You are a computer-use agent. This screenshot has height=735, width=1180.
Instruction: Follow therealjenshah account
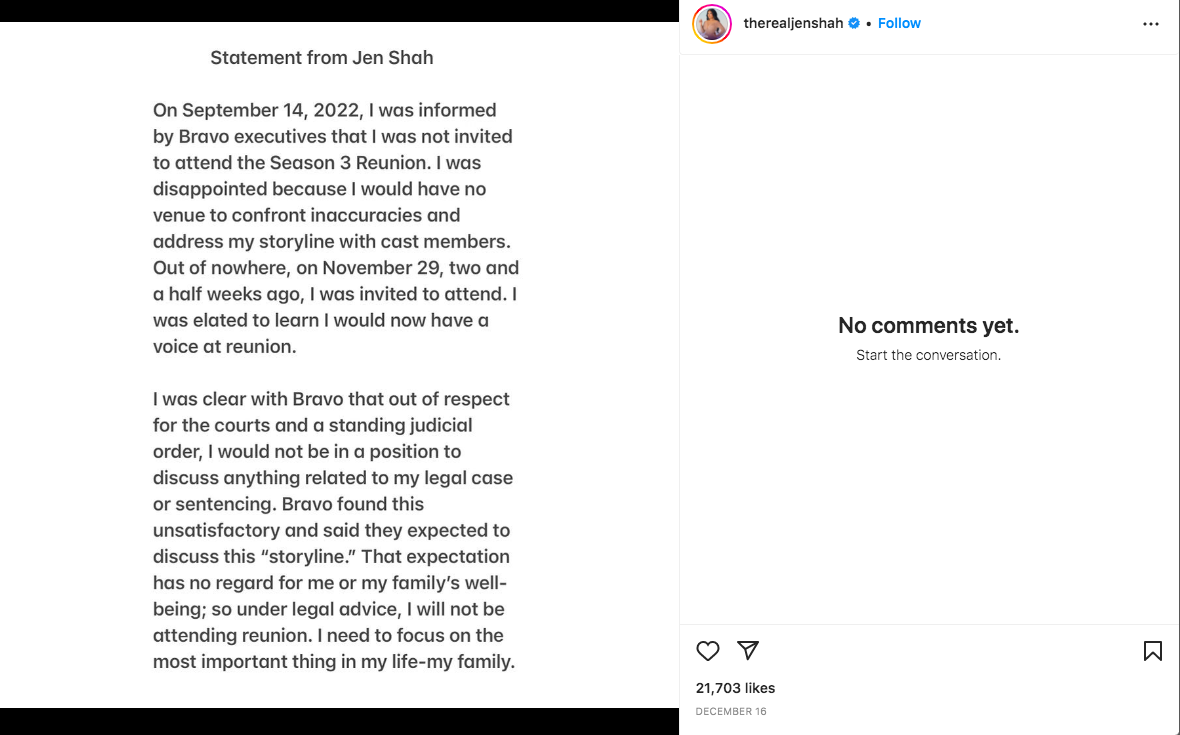pyautogui.click(x=899, y=23)
